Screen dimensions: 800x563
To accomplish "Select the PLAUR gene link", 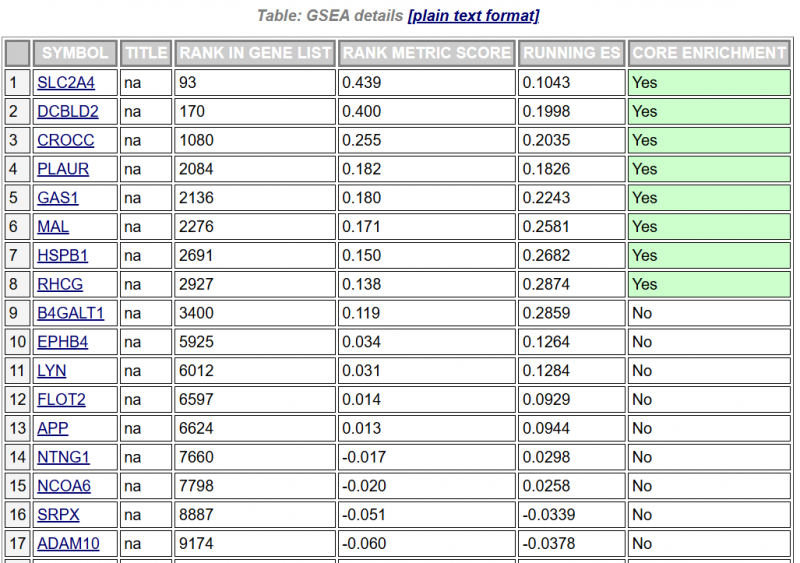I will [x=63, y=169].
